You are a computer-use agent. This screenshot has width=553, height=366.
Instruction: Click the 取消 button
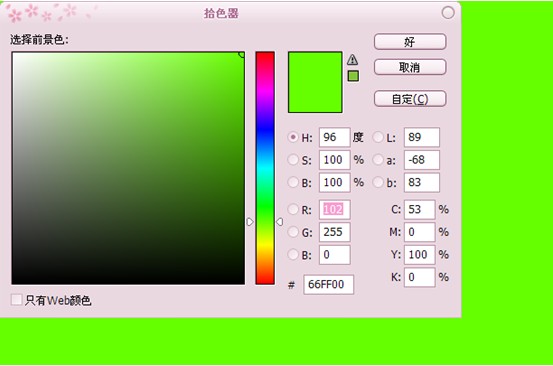click(x=410, y=67)
